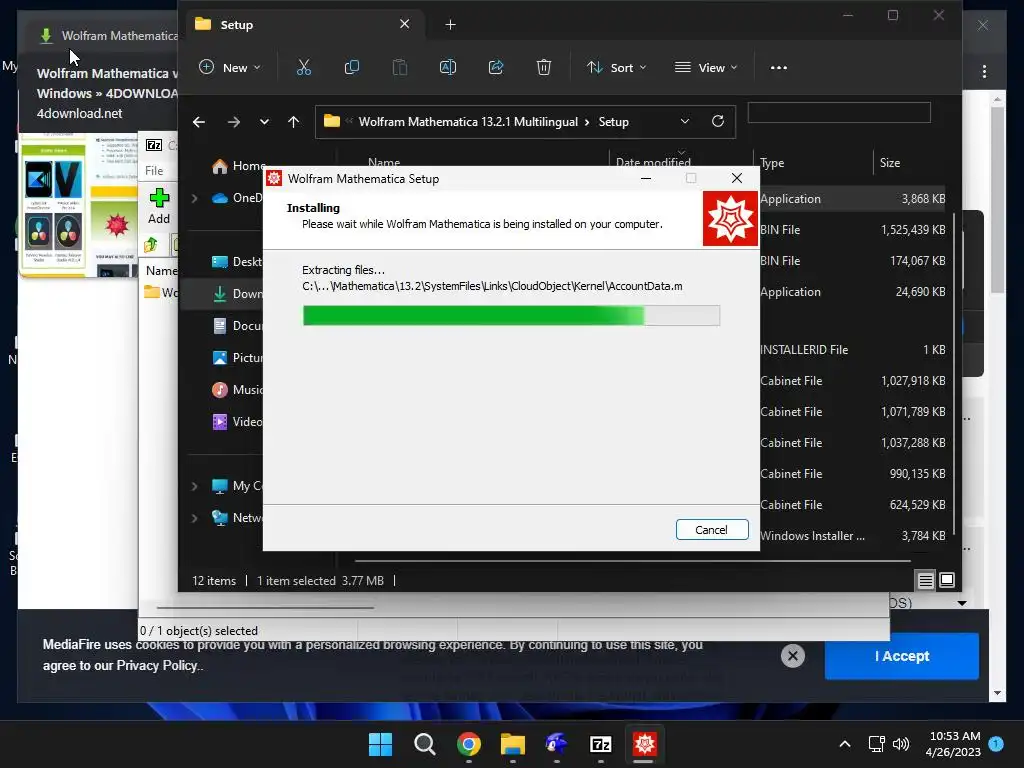Select the 1,525,439 KB BIN File row
Image resolution: width=1024 pixels, height=768 pixels.
point(853,230)
